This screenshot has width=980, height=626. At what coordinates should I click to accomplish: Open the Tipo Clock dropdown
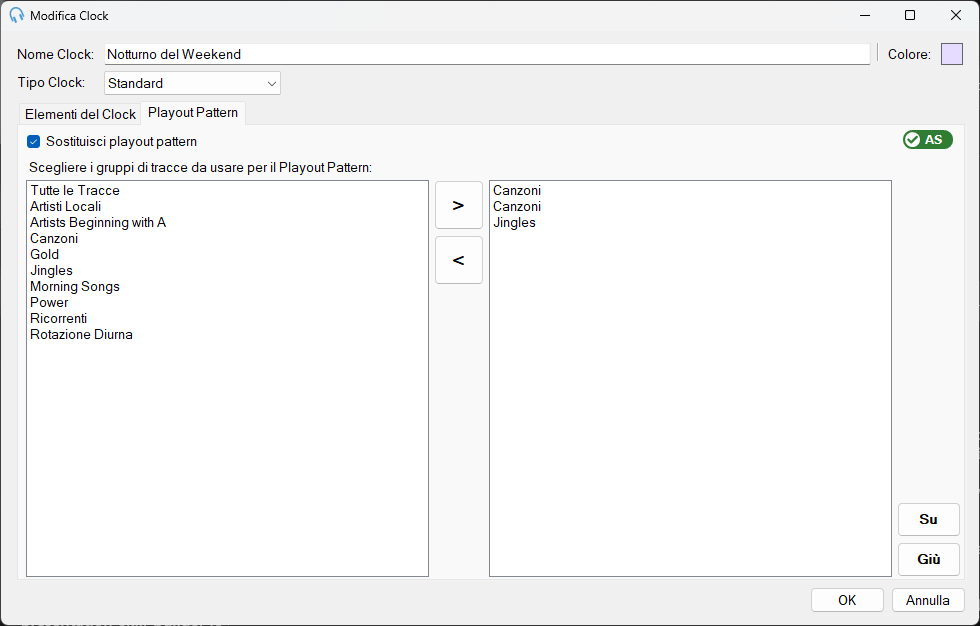click(192, 83)
